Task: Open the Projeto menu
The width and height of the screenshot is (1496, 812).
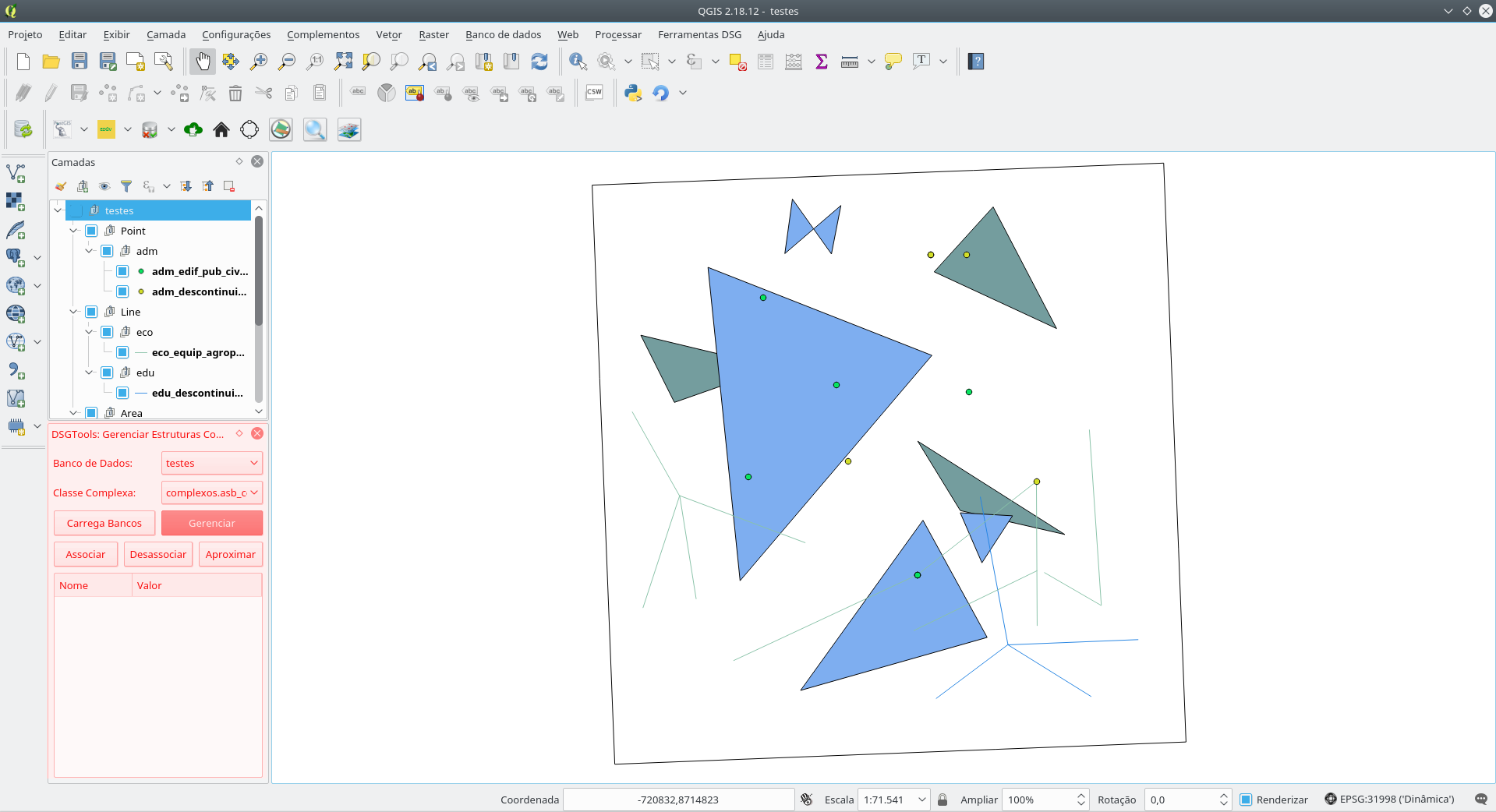Action: [25, 34]
